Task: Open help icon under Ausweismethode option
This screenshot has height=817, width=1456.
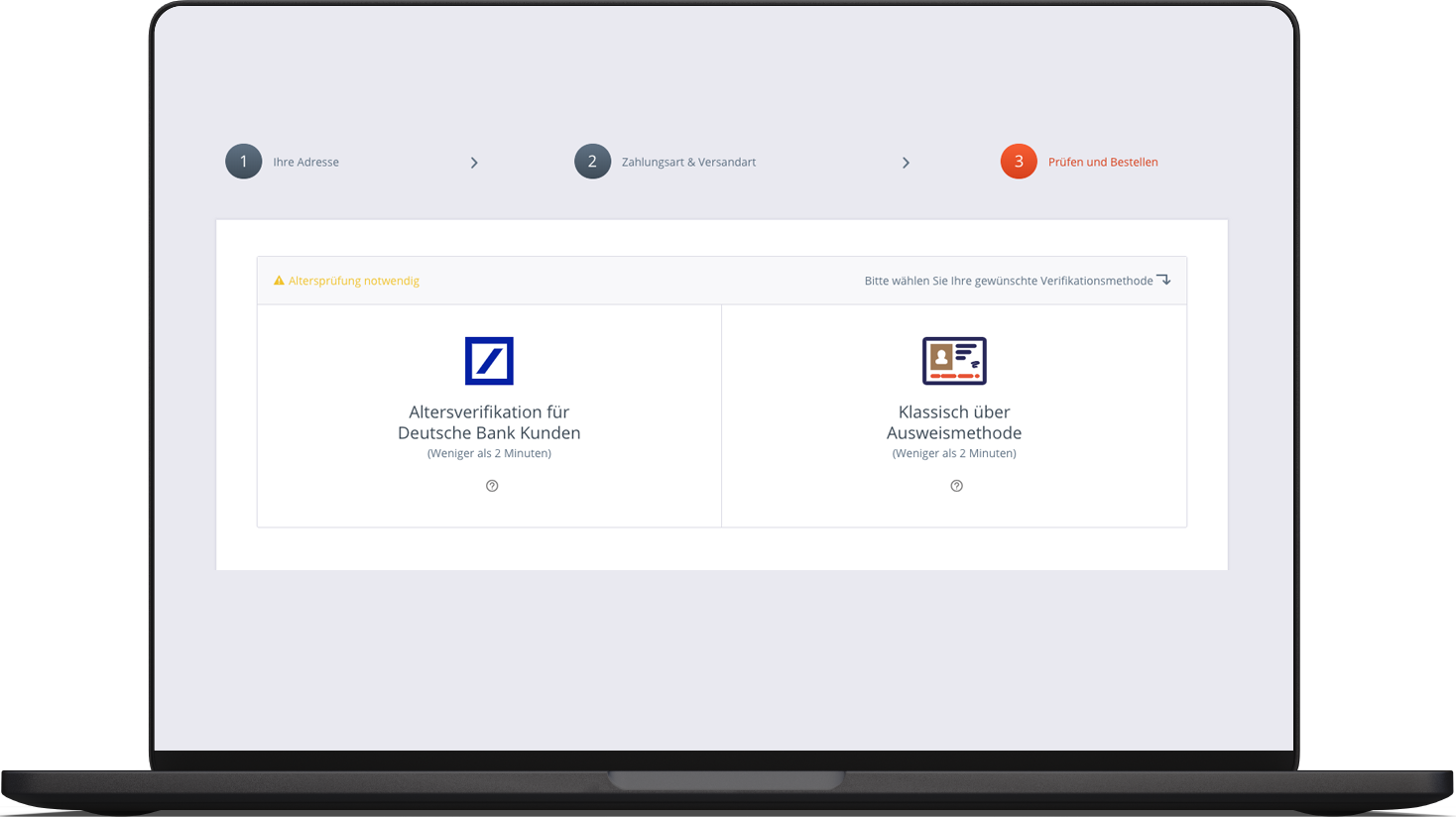Action: pyautogui.click(x=956, y=486)
